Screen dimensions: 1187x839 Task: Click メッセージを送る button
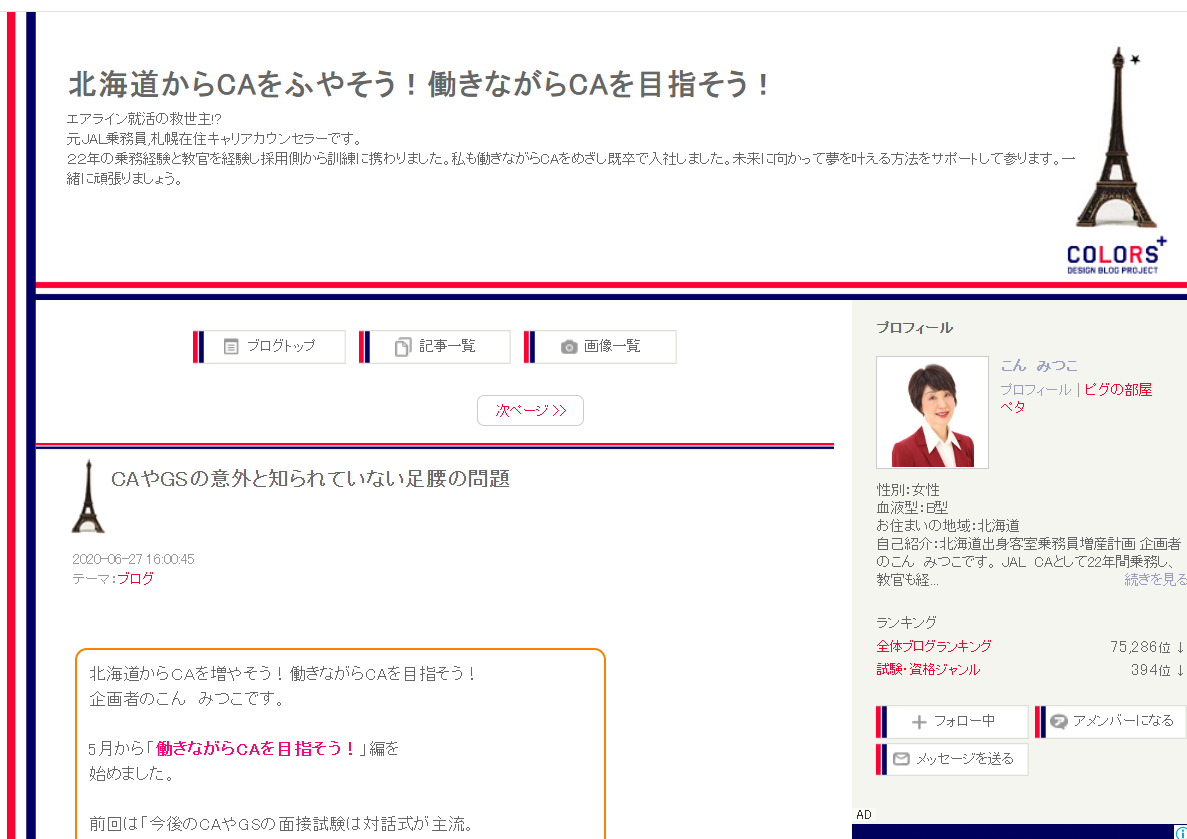pos(952,759)
